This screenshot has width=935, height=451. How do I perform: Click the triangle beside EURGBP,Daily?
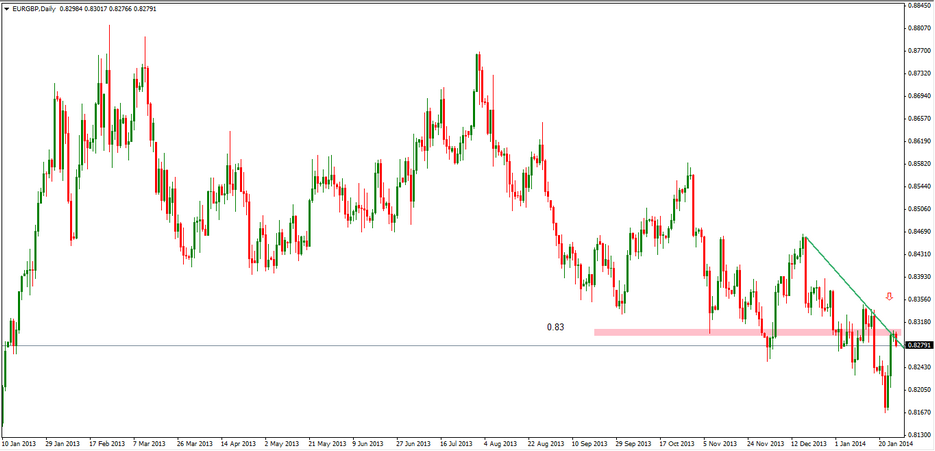6,9
